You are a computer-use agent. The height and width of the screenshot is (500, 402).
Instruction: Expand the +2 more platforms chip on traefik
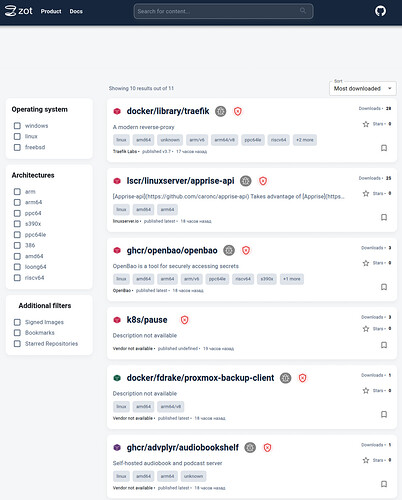tap(305, 140)
